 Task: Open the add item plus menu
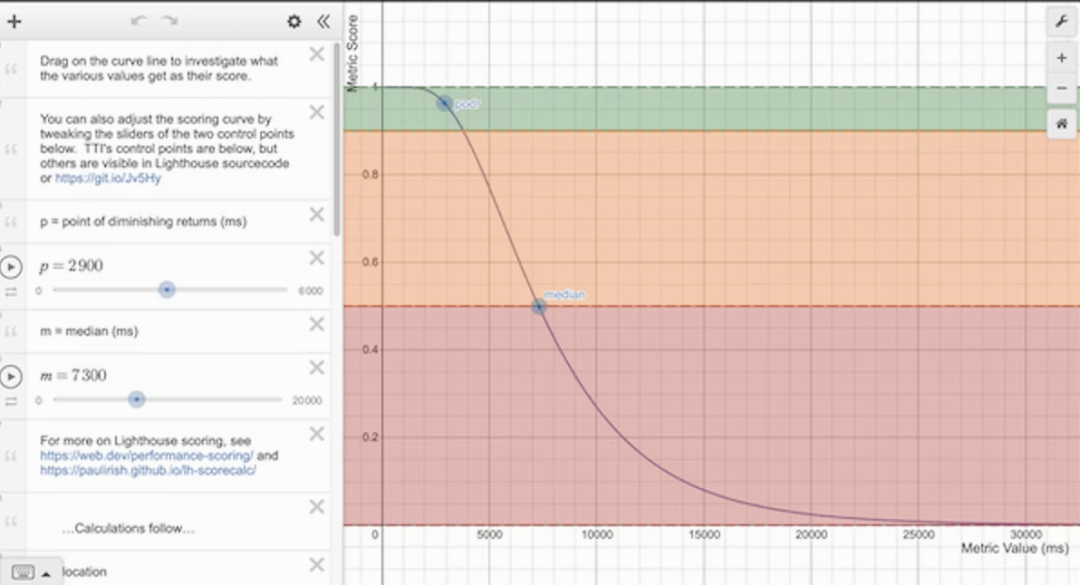click(x=14, y=21)
